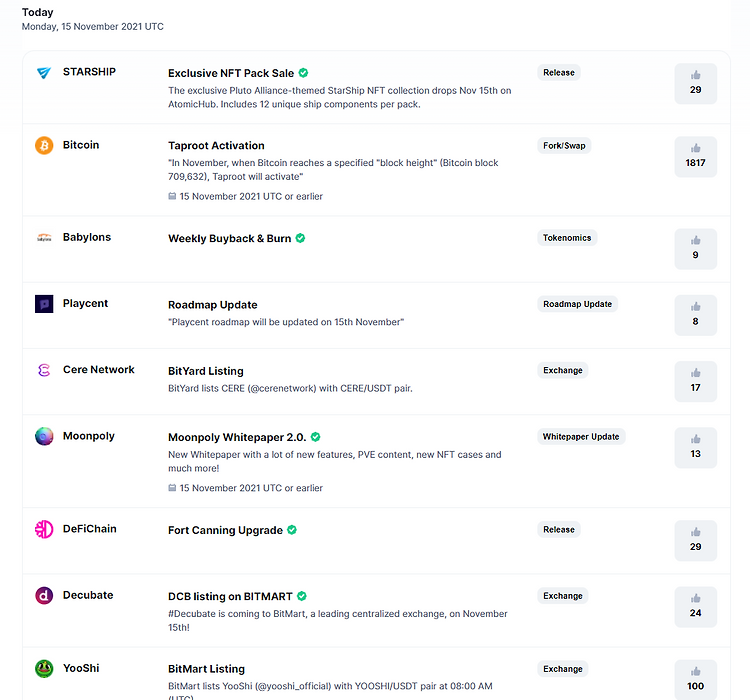Click verified checkmark beside Weekly Buyback & Burn
This screenshot has width=750, height=700.
(300, 238)
